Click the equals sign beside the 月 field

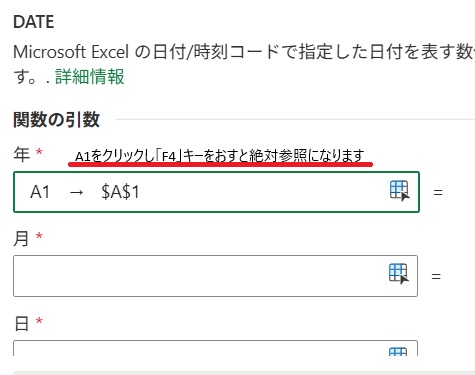[x=436, y=276]
